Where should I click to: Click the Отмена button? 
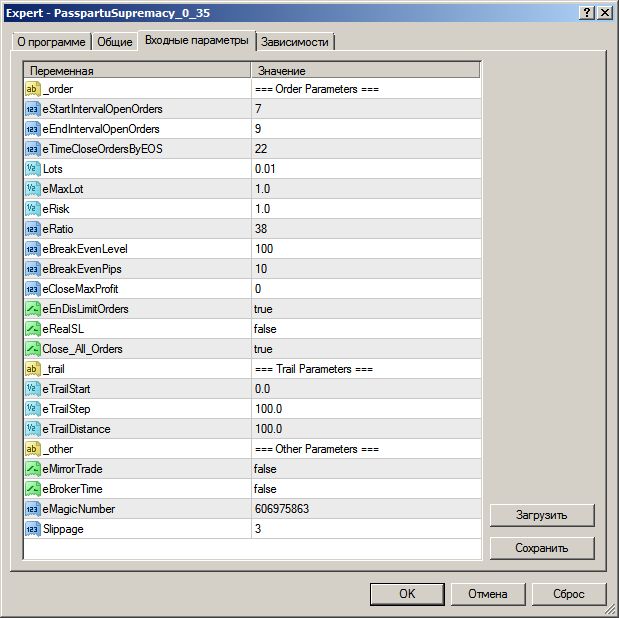point(488,594)
